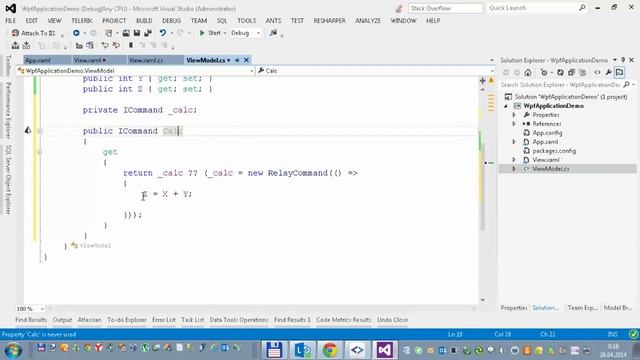The width and height of the screenshot is (640, 360).
Task: Click the New Project icon in toolbar
Action: coord(109,33)
